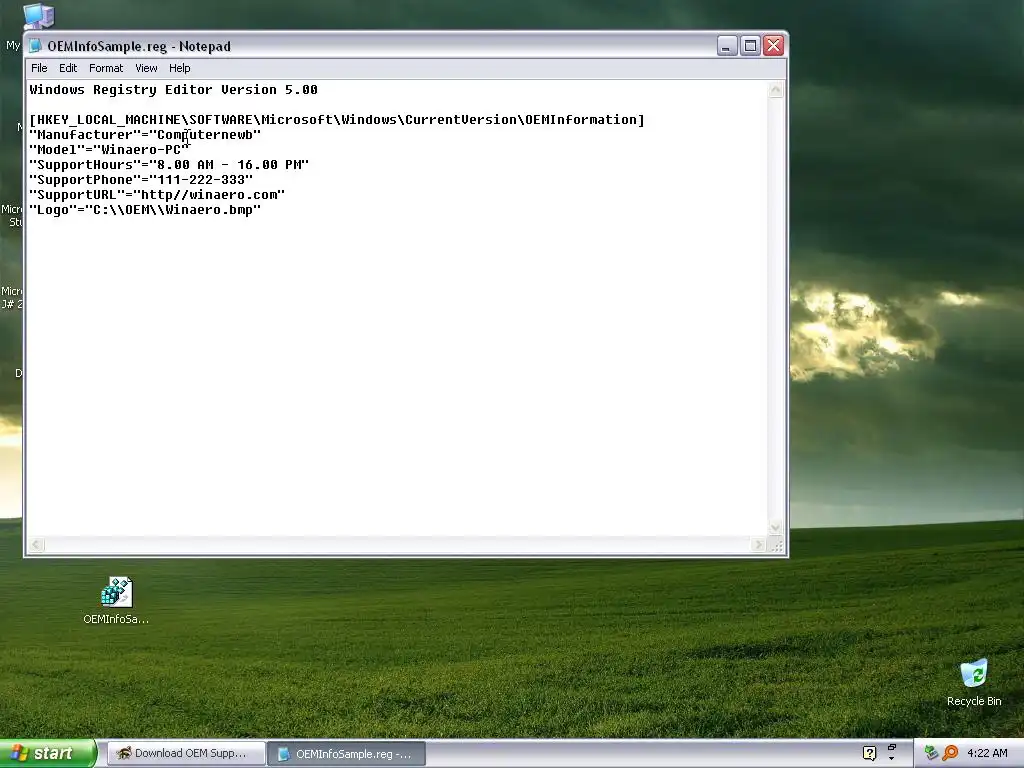The width and height of the screenshot is (1024, 768).
Task: Click the vertical scrollbar down arrow
Action: coord(775,527)
